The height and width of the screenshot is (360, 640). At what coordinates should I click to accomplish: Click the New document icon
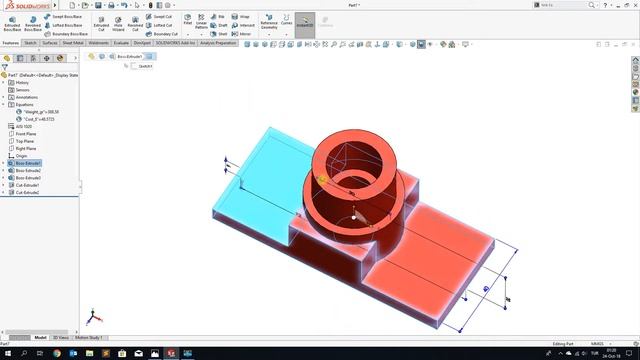click(x=72, y=5)
